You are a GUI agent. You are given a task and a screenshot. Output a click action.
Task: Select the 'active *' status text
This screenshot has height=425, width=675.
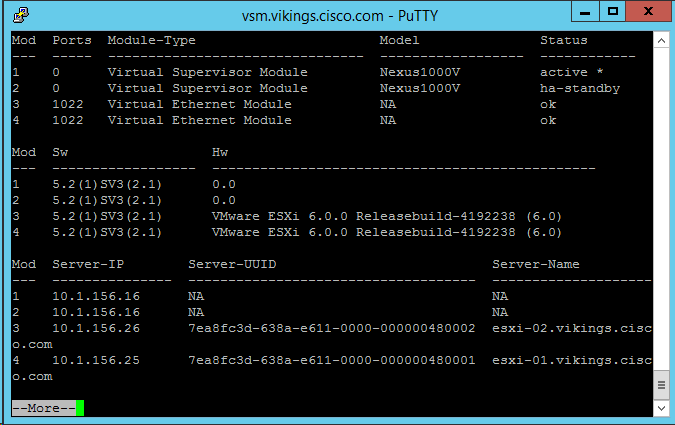pyautogui.click(x=572, y=72)
